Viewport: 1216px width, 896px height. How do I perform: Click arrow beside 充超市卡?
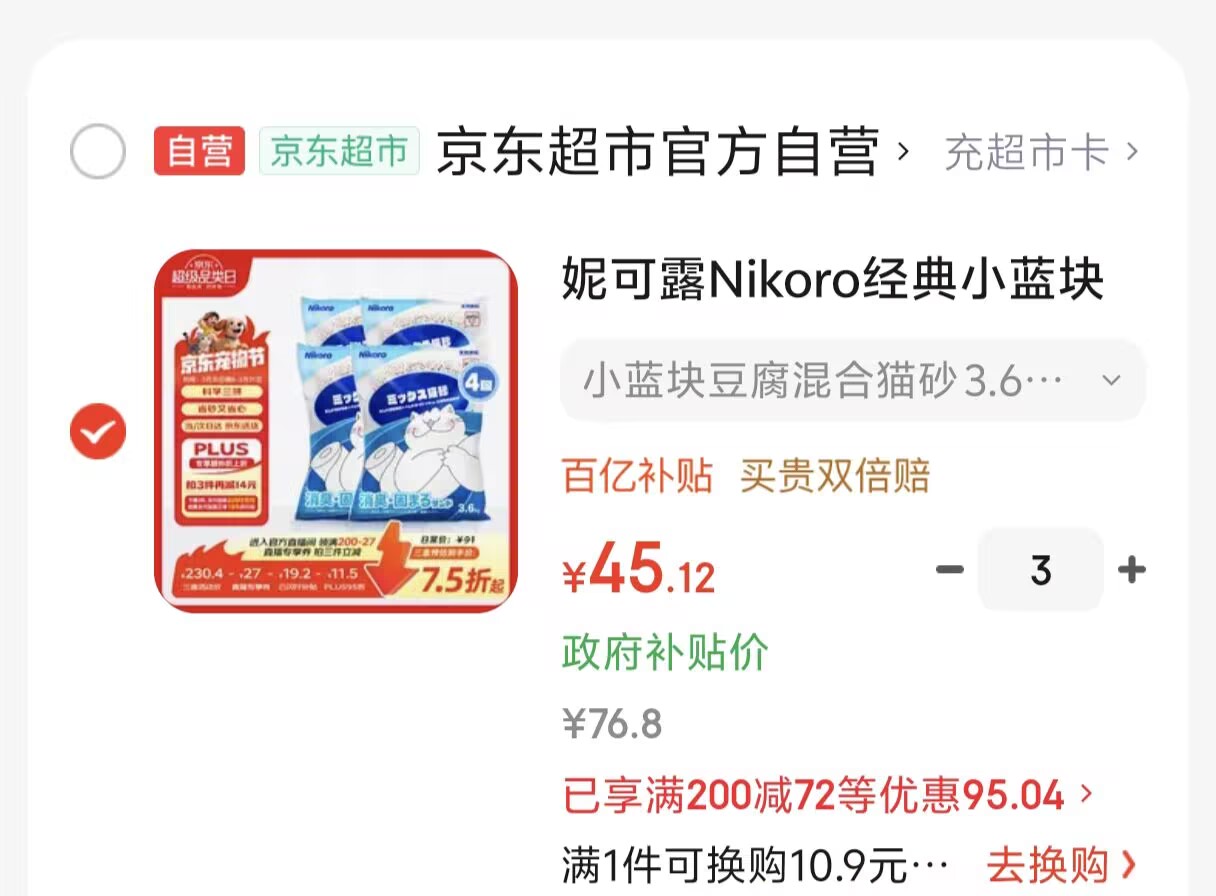(x=1132, y=152)
